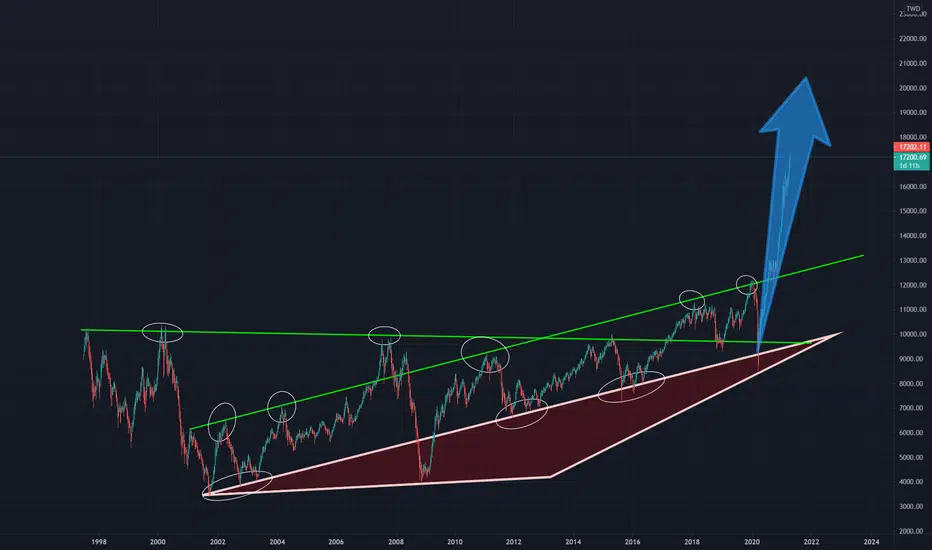Click the 21000.00 price axis label
The height and width of the screenshot is (550, 932).
pyautogui.click(x=912, y=63)
